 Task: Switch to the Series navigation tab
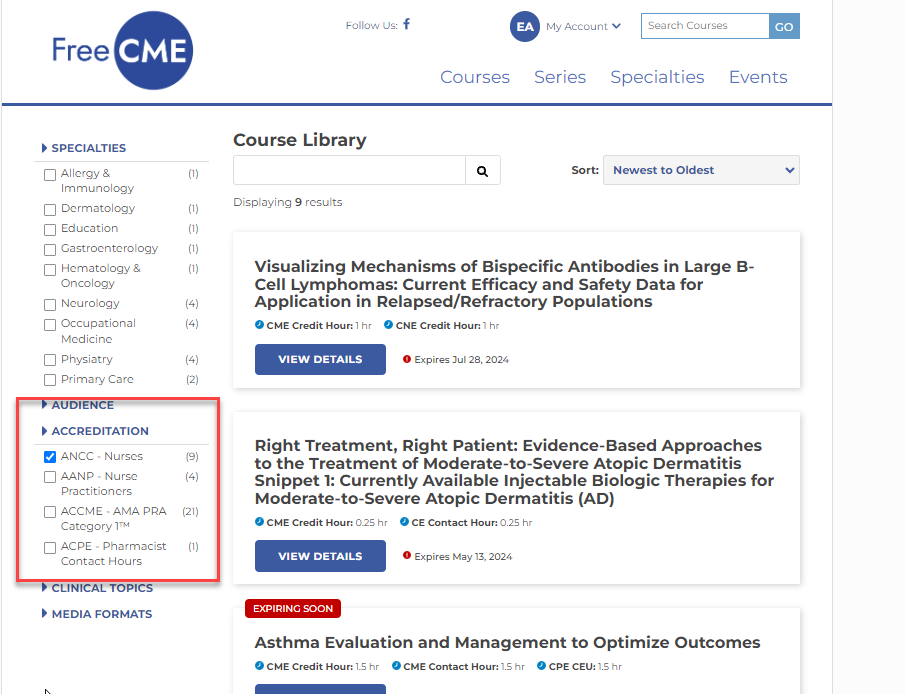pyautogui.click(x=560, y=77)
